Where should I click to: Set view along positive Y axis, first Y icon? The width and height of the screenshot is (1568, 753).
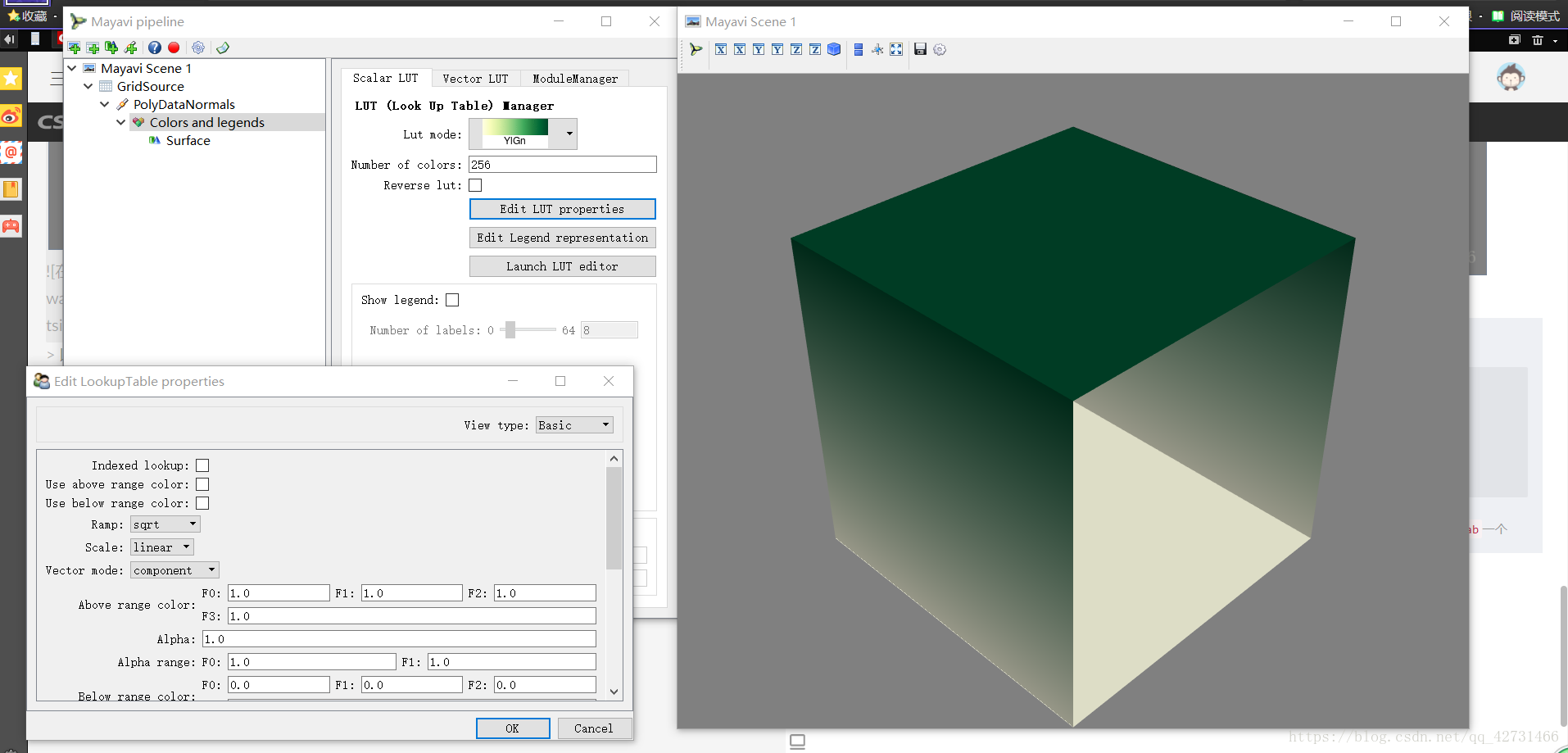point(759,50)
